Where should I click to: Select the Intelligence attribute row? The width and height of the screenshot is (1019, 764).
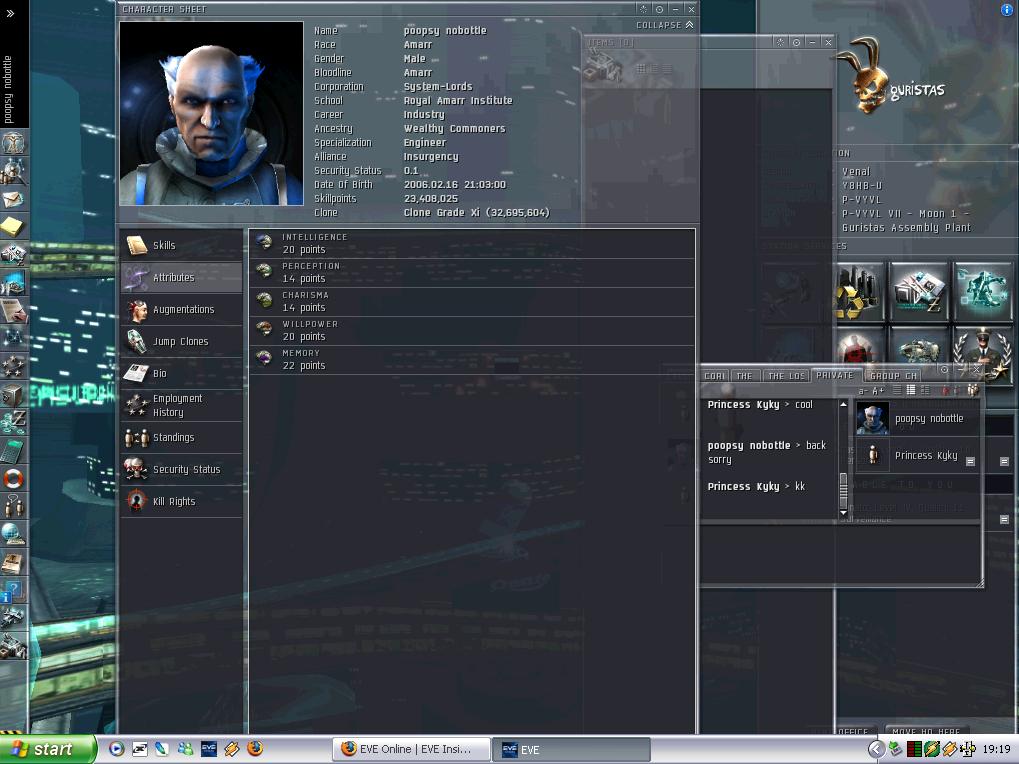tap(472, 244)
